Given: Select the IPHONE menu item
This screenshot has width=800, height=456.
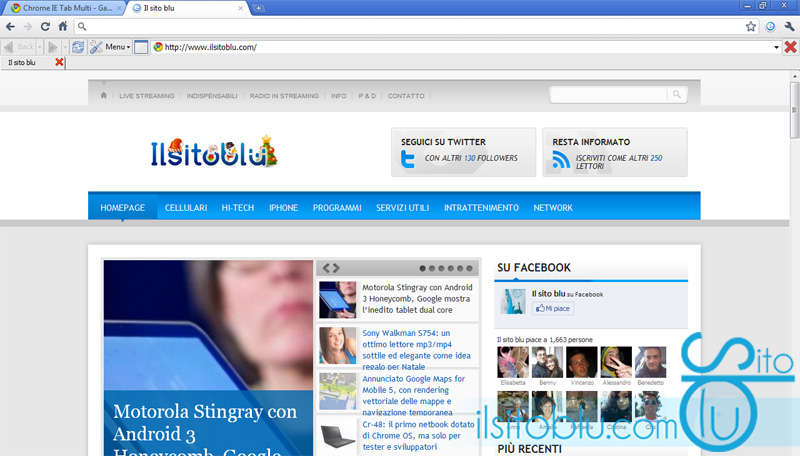Looking at the screenshot, I should pos(284,208).
